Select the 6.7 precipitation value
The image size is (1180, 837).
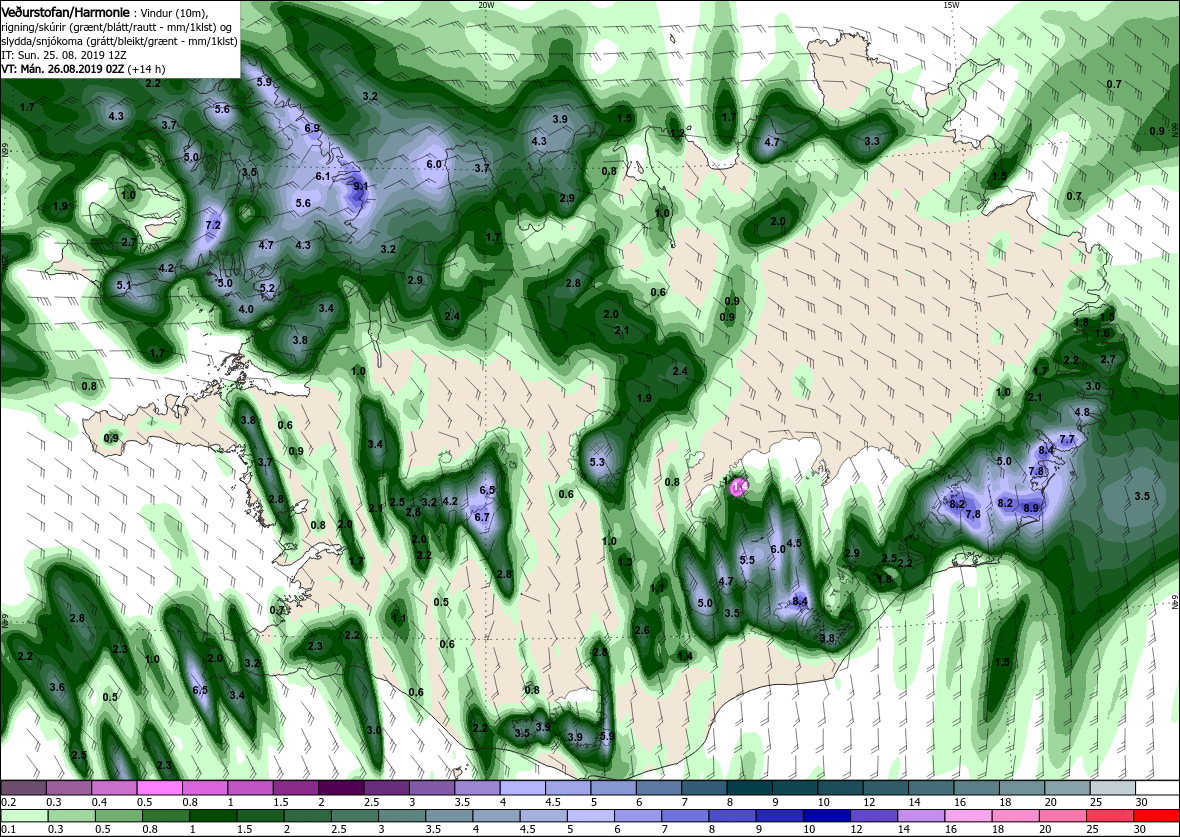pyautogui.click(x=482, y=517)
